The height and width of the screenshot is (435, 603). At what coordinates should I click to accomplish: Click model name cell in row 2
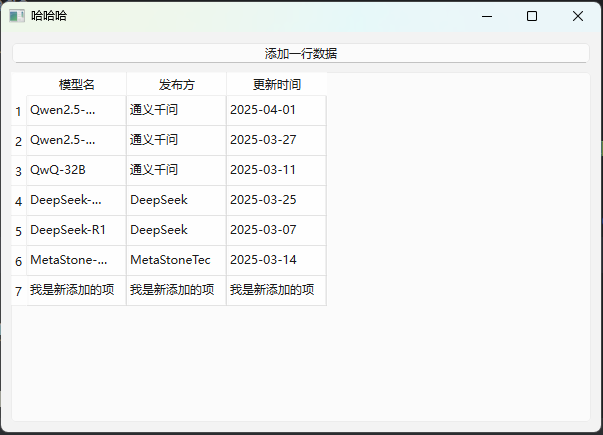(x=77, y=140)
